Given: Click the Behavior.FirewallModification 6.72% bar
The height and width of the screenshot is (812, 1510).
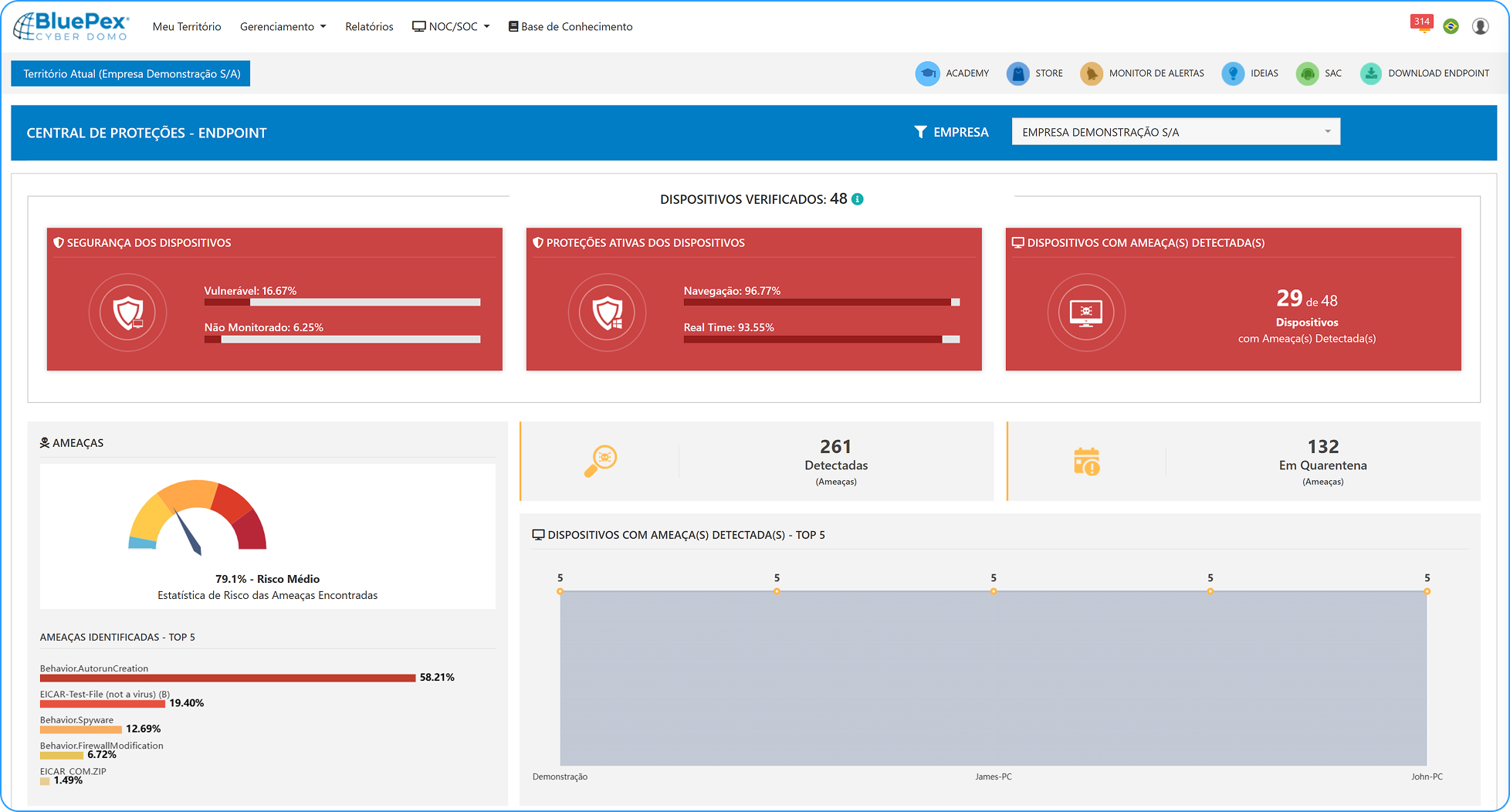Looking at the screenshot, I should (62, 755).
